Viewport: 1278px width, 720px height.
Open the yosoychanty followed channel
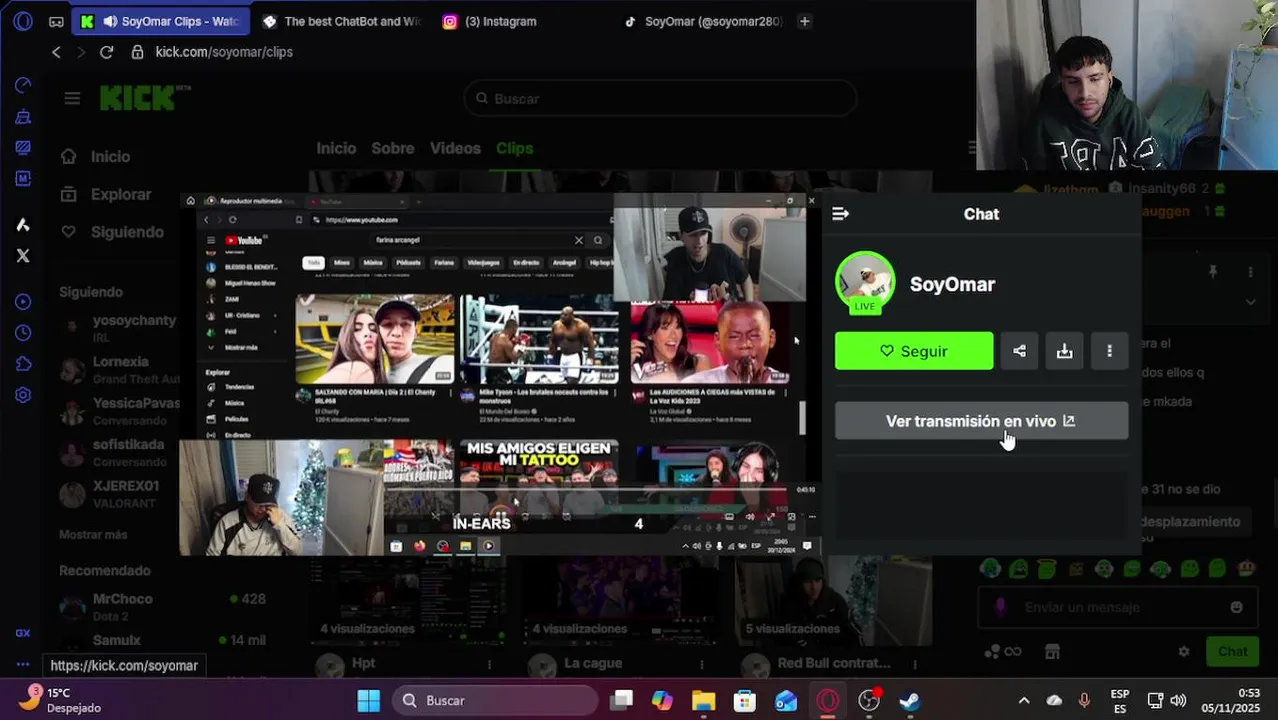point(118,328)
